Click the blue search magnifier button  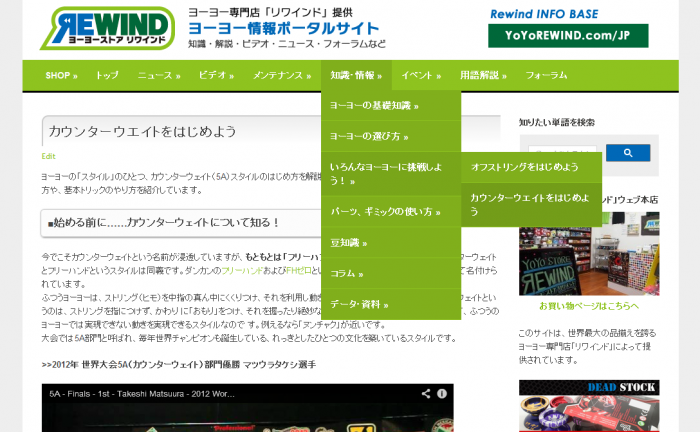pos(628,153)
